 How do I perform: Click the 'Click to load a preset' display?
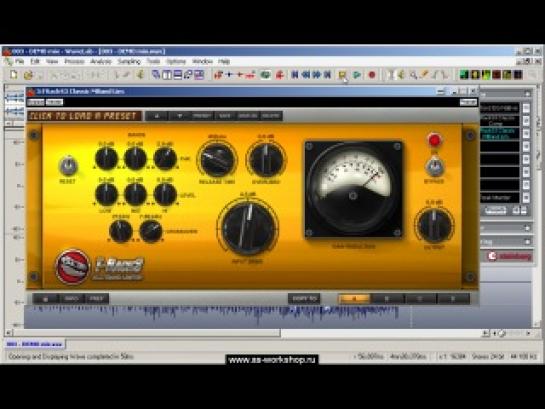click(84, 116)
